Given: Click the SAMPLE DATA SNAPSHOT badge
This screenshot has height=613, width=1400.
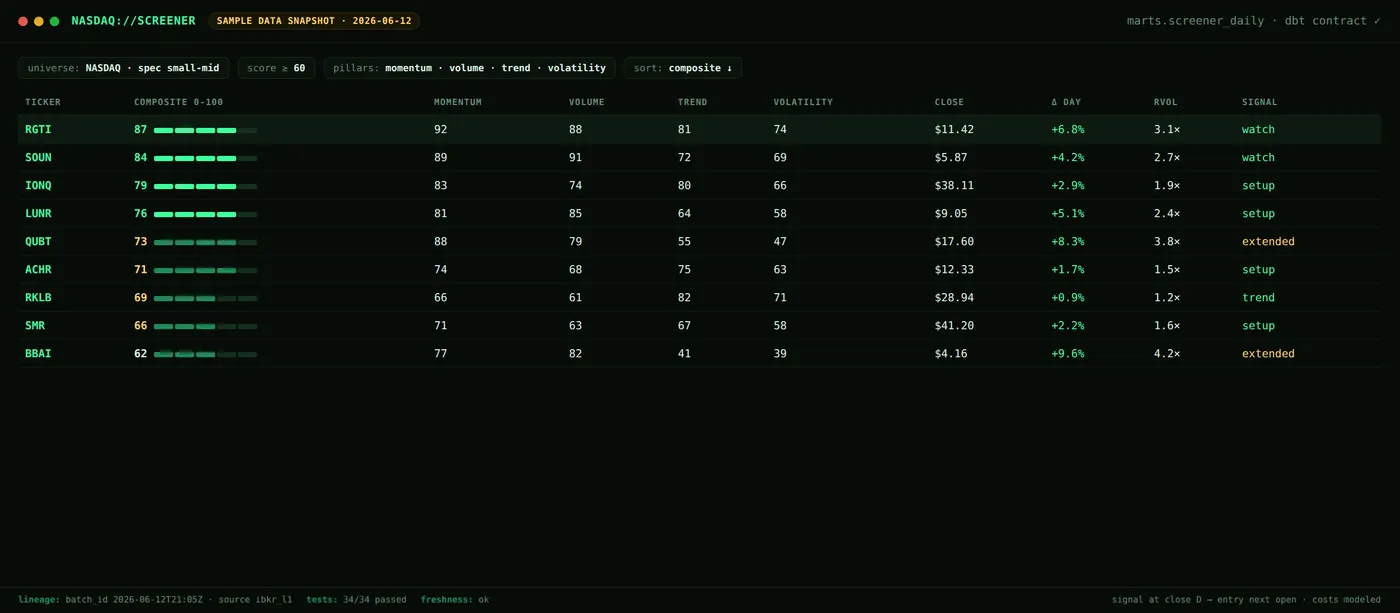Looking at the screenshot, I should pos(314,21).
